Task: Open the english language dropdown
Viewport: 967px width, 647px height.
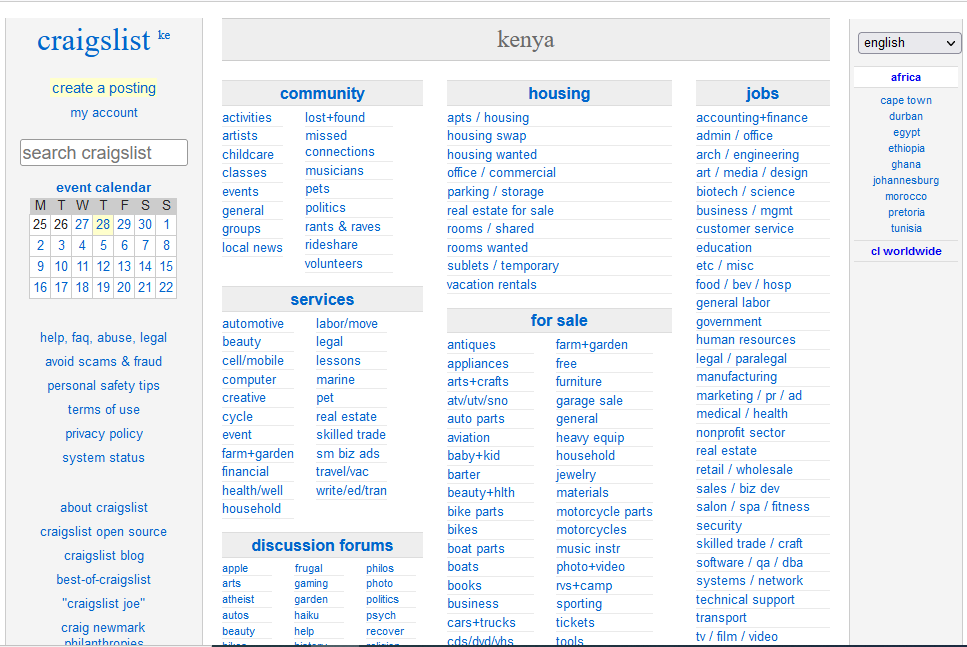Action: (908, 43)
